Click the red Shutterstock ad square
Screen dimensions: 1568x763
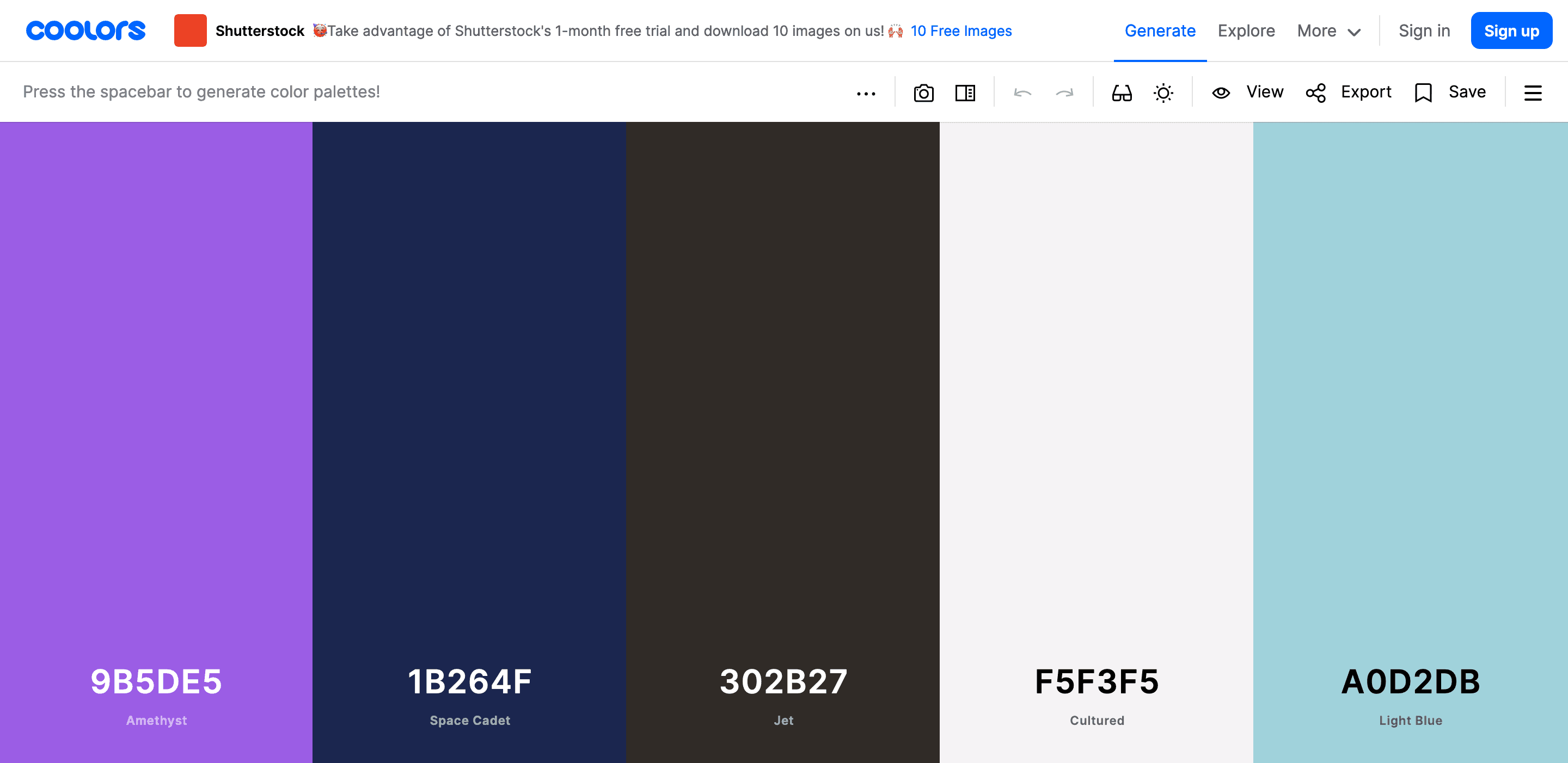point(190,30)
